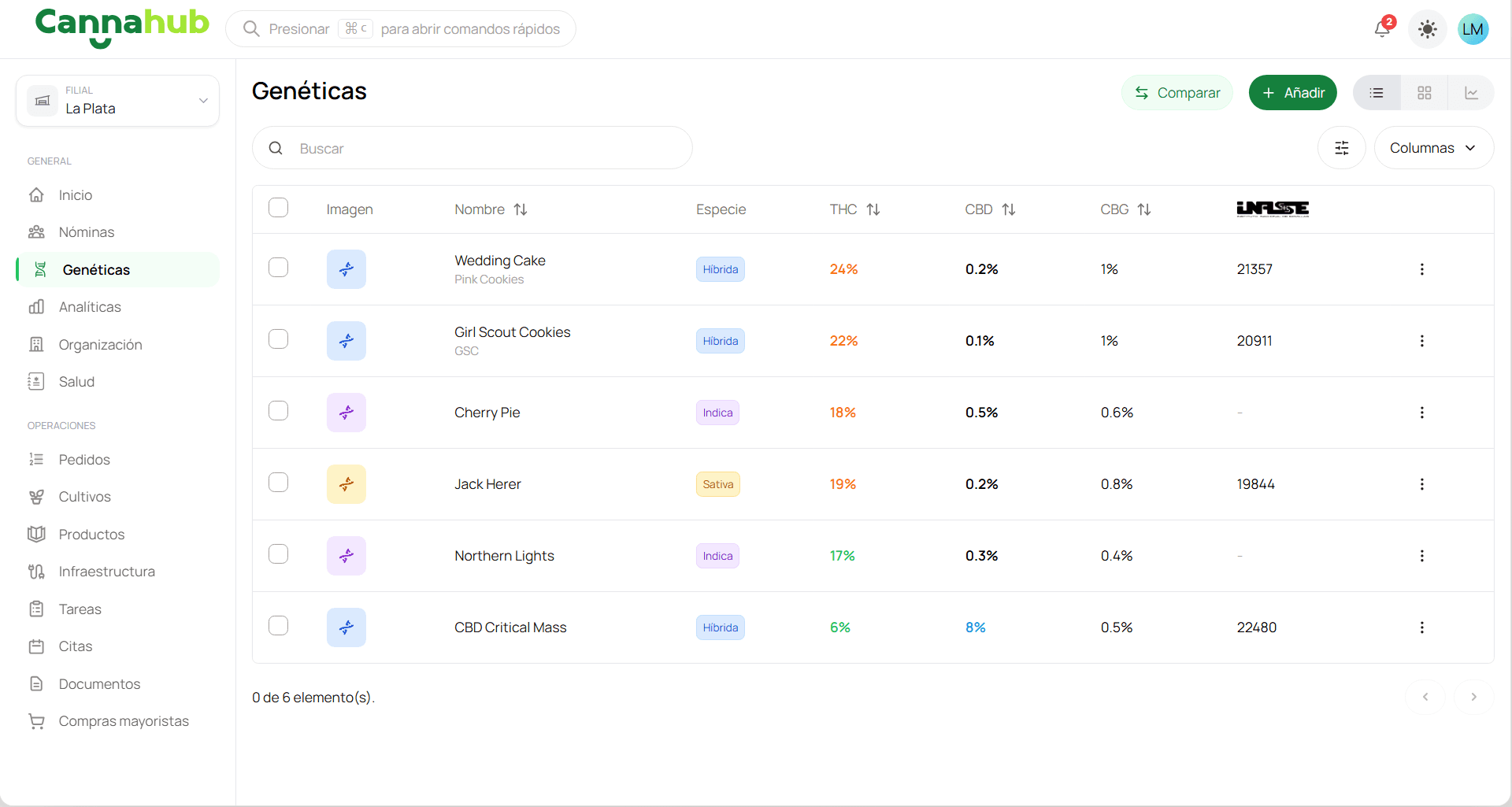Select all rows with header checkbox

278,208
